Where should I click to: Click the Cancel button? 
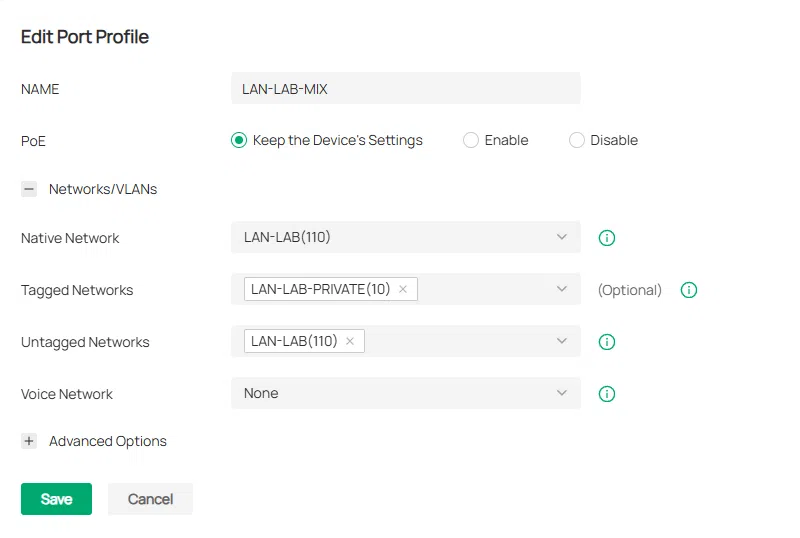click(150, 499)
